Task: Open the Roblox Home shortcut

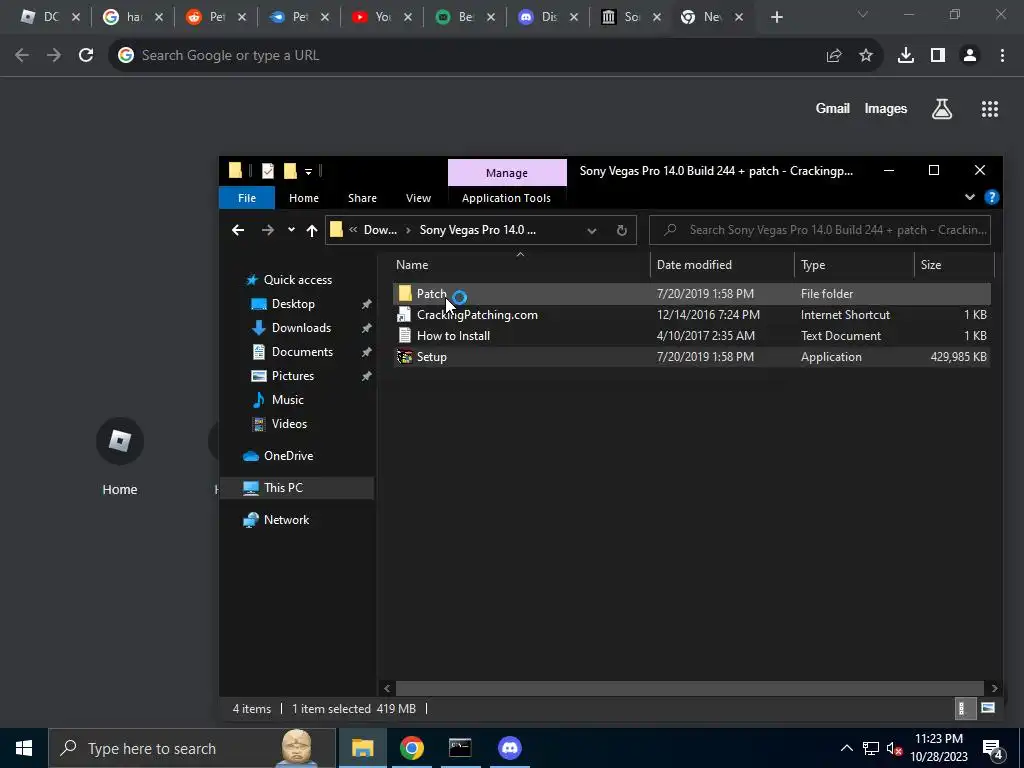Action: (x=120, y=456)
